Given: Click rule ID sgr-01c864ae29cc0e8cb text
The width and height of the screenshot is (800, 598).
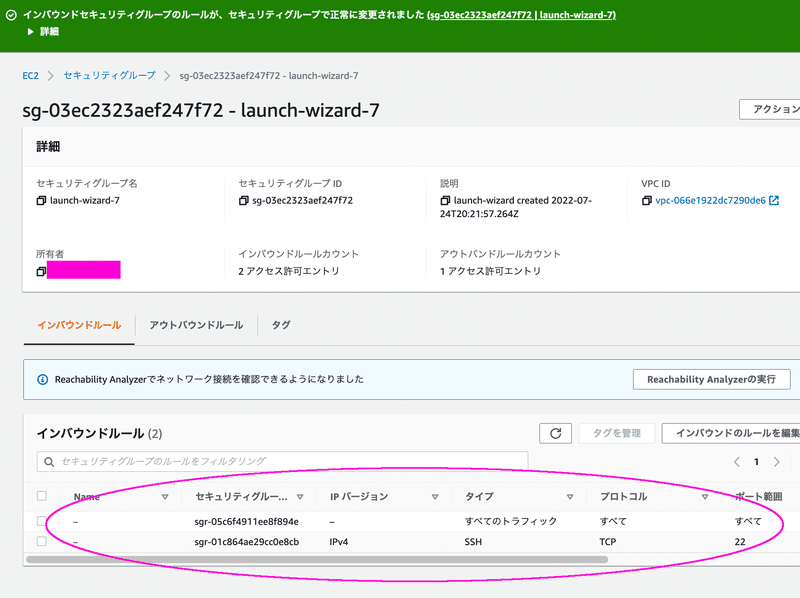Looking at the screenshot, I should [x=246, y=542].
